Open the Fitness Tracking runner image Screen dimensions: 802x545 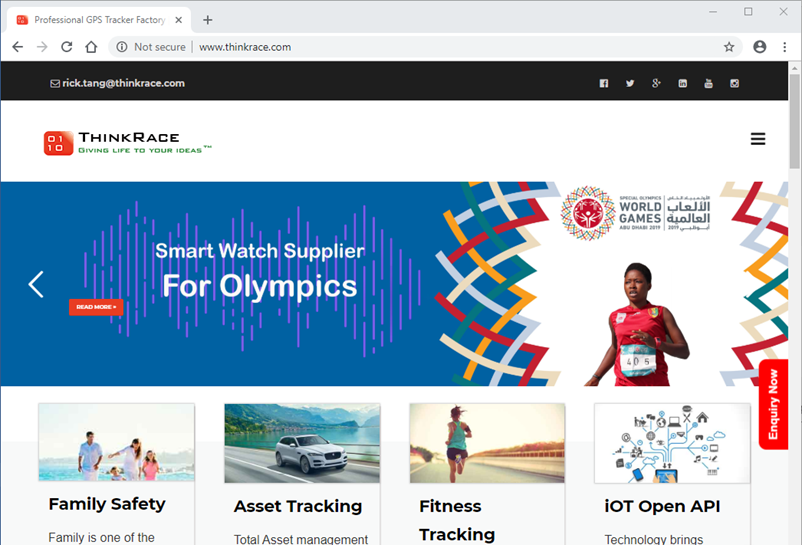click(x=487, y=443)
